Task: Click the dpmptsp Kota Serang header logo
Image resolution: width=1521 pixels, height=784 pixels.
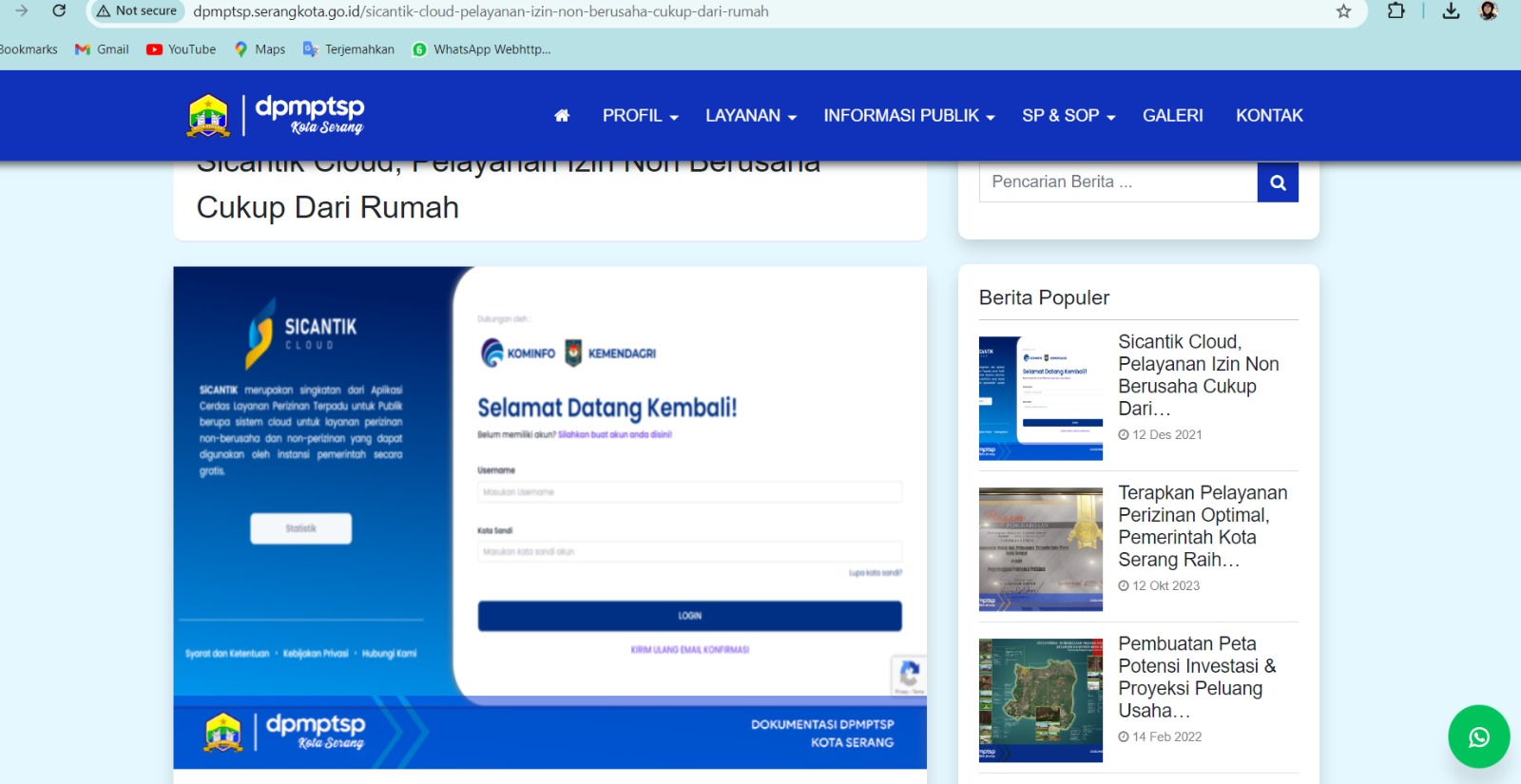Action: point(276,115)
